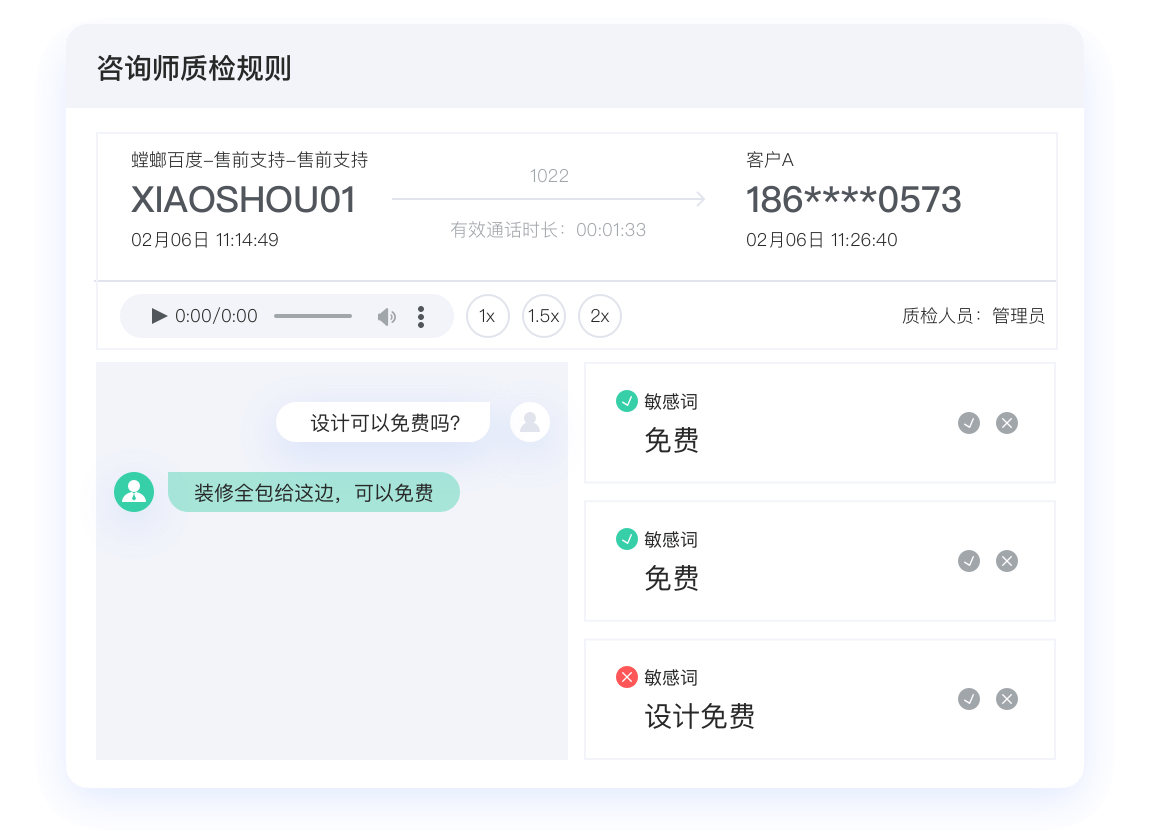Image resolution: width=1150 pixels, height=840 pixels.
Task: Approve the first 免费 sensitive word card
Action: coord(969,423)
